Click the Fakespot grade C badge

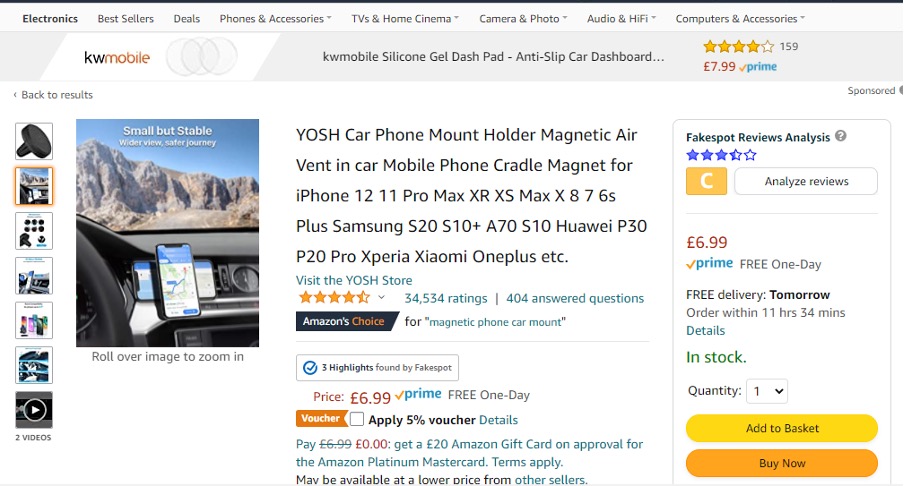[x=706, y=181]
